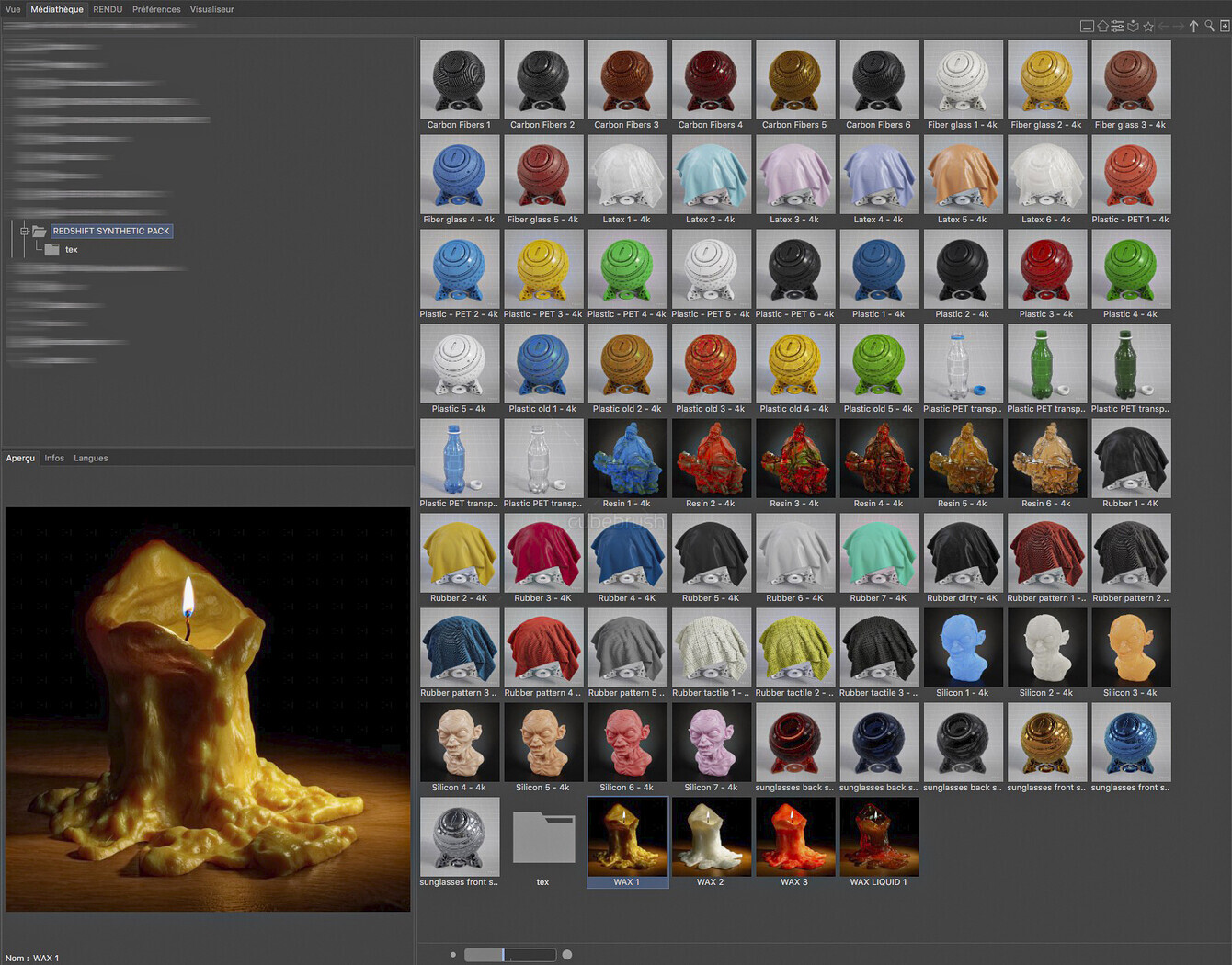Open the Préférences menu

[156, 9]
